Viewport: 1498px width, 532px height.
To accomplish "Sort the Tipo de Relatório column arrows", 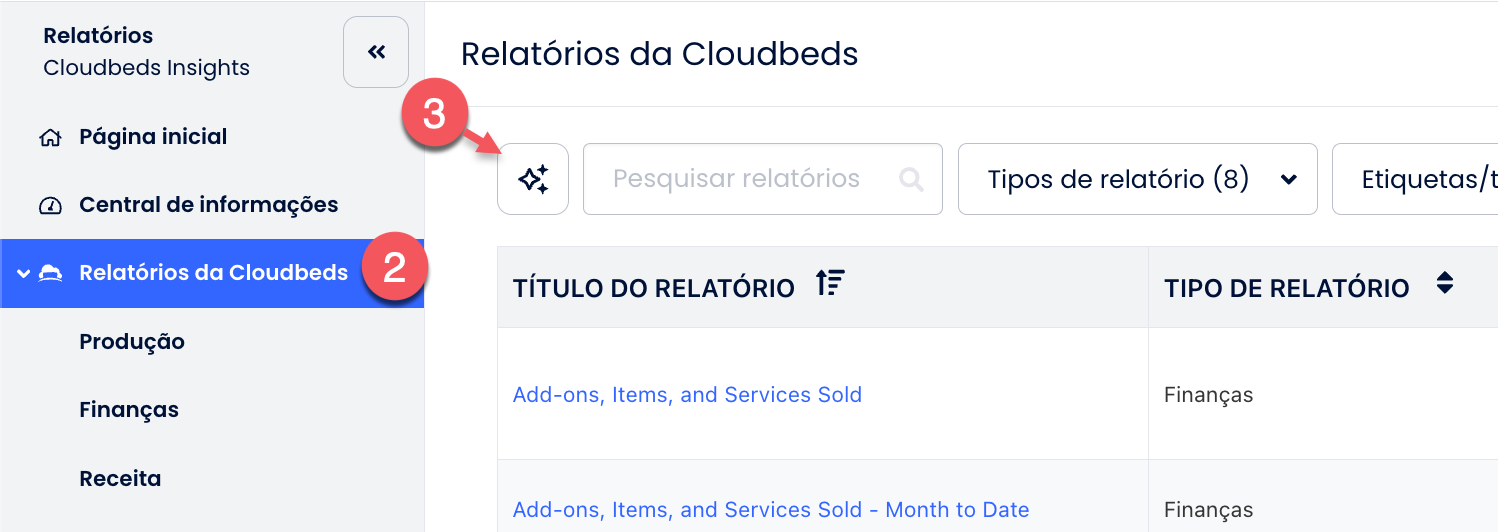I will (1444, 283).
